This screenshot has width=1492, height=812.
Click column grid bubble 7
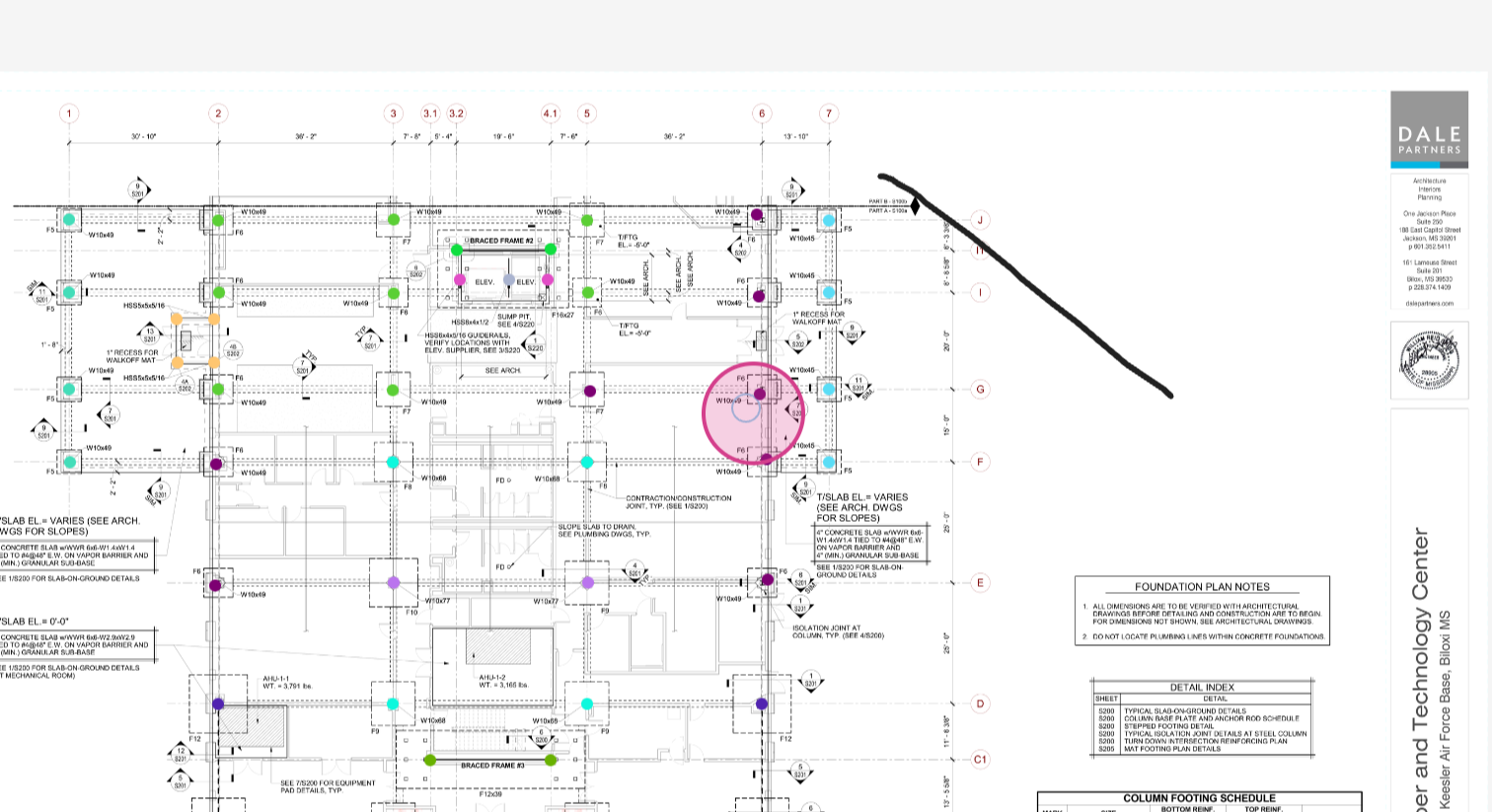click(x=829, y=113)
